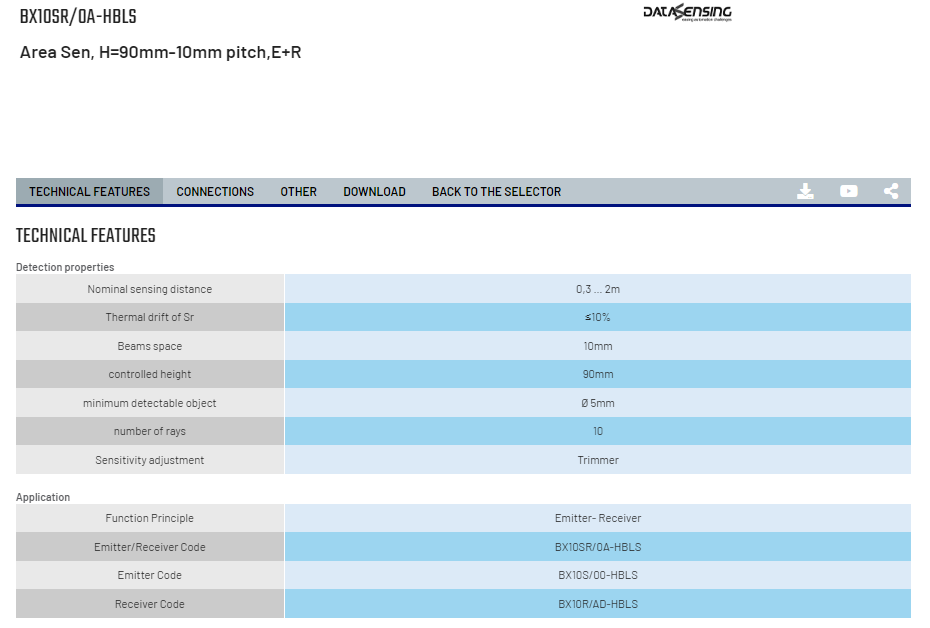The height and width of the screenshot is (628, 930).
Task: Select the 'BX10SR/OA-HBLS' code value in table
Action: tap(598, 547)
